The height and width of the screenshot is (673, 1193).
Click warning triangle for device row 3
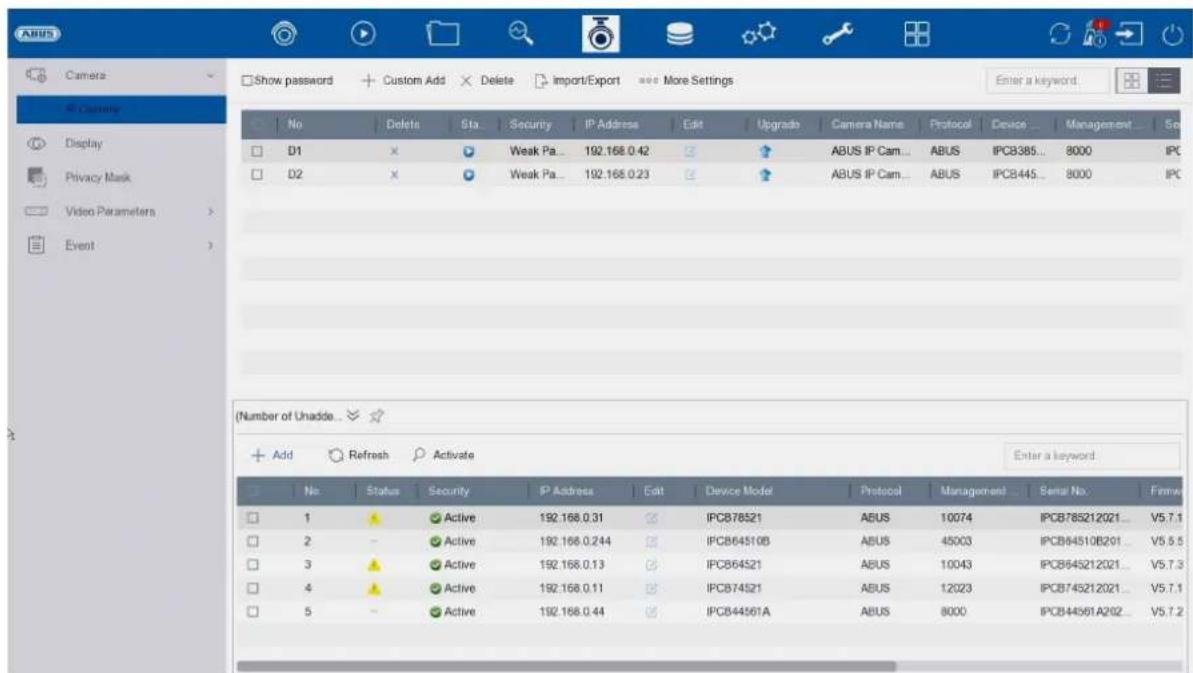374,565
